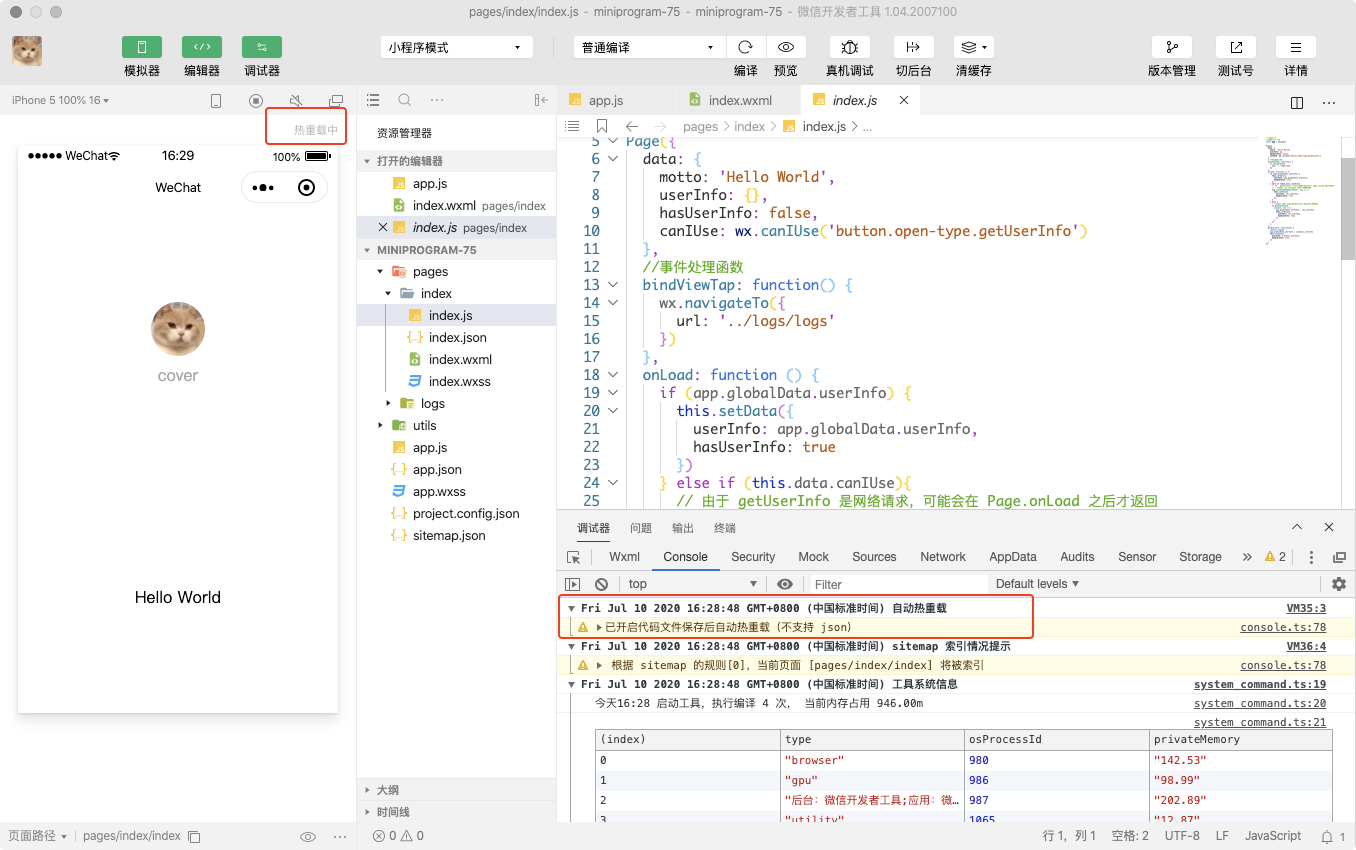Open the Wxml devtools tab
The image size is (1356, 850).
pyautogui.click(x=625, y=557)
